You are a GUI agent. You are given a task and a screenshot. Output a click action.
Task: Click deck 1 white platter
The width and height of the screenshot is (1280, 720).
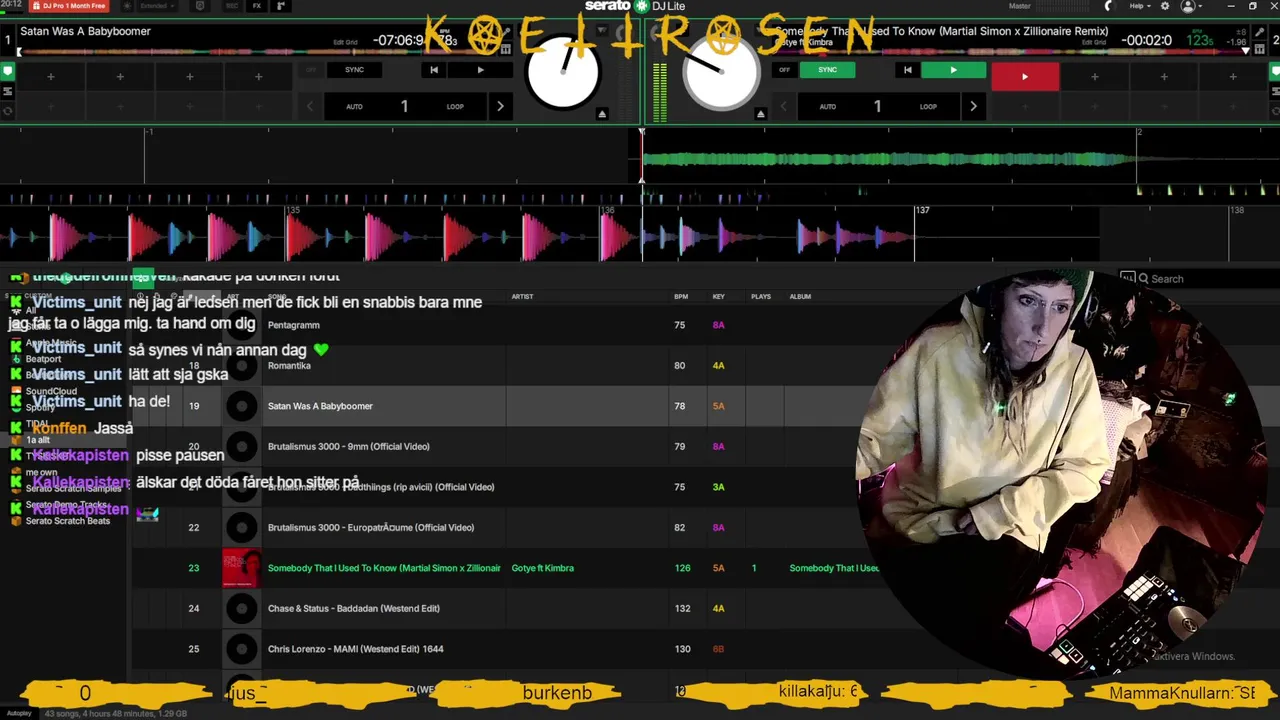pyautogui.click(x=563, y=72)
